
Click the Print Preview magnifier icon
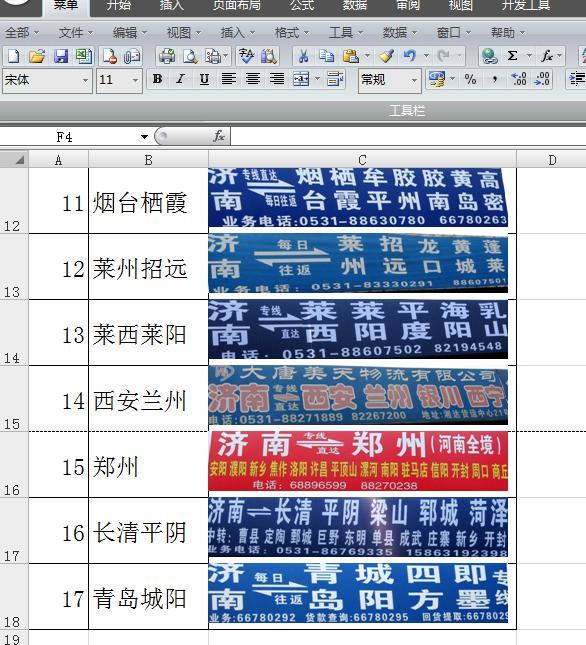[x=190, y=56]
